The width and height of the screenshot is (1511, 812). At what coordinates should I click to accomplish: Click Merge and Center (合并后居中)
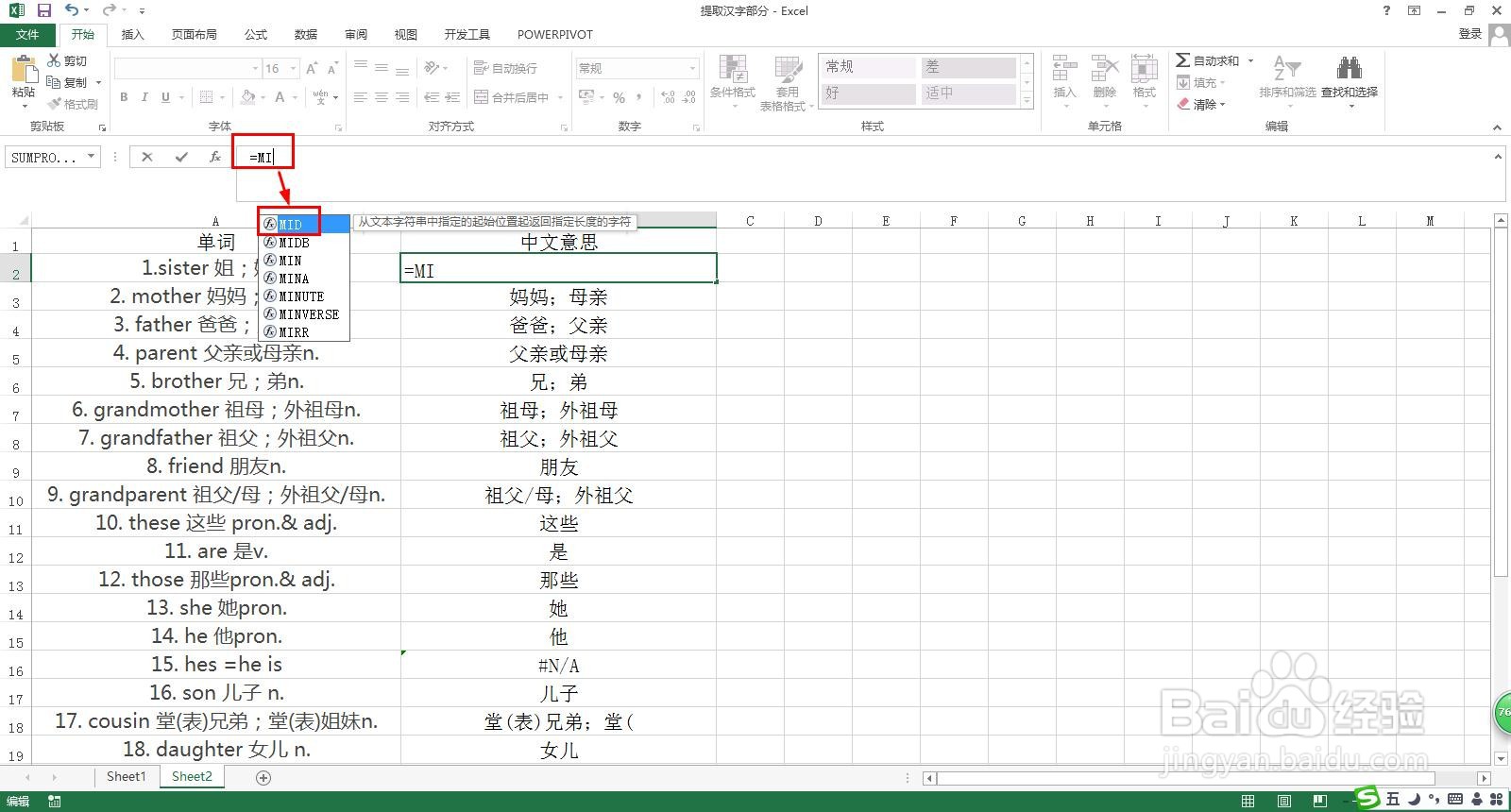point(511,97)
